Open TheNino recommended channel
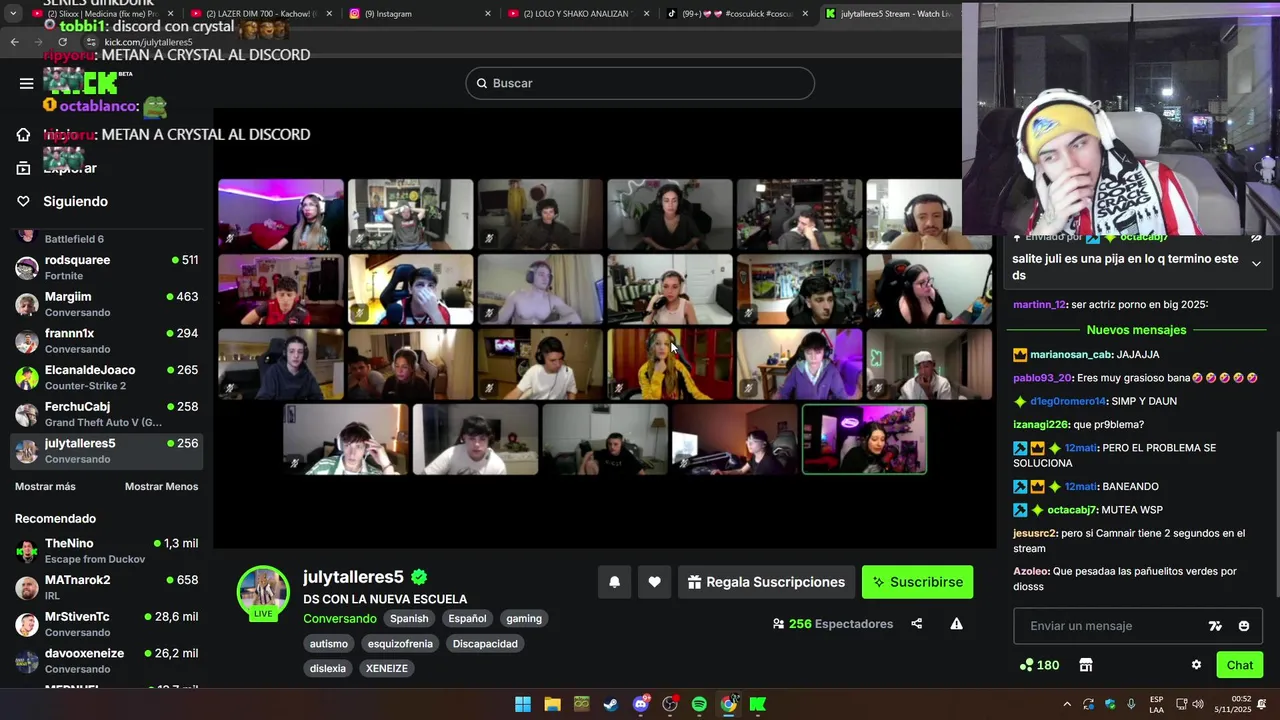The width and height of the screenshot is (1280, 720). (x=106, y=551)
